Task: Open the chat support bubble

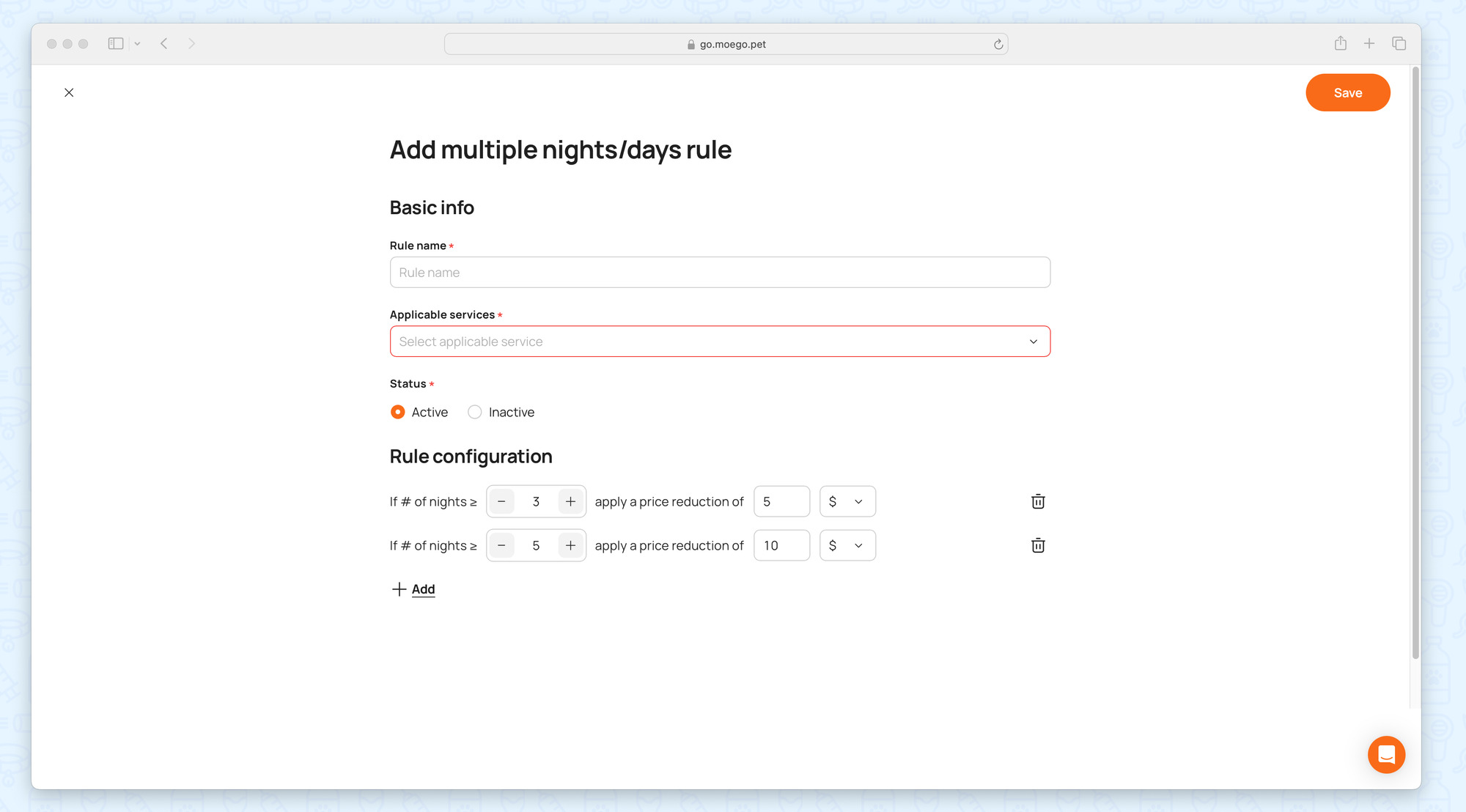Action: 1386,754
